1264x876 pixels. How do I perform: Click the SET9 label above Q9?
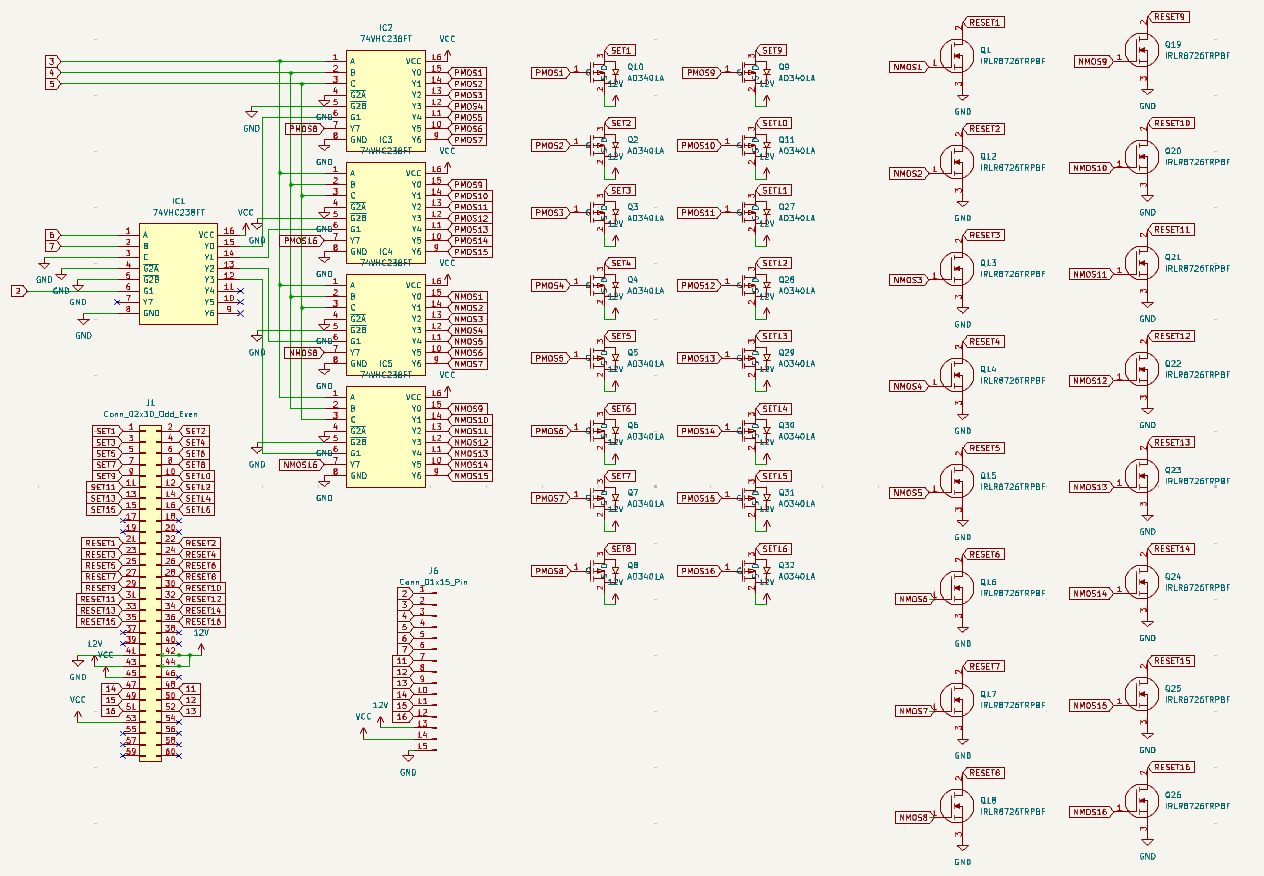click(x=773, y=50)
